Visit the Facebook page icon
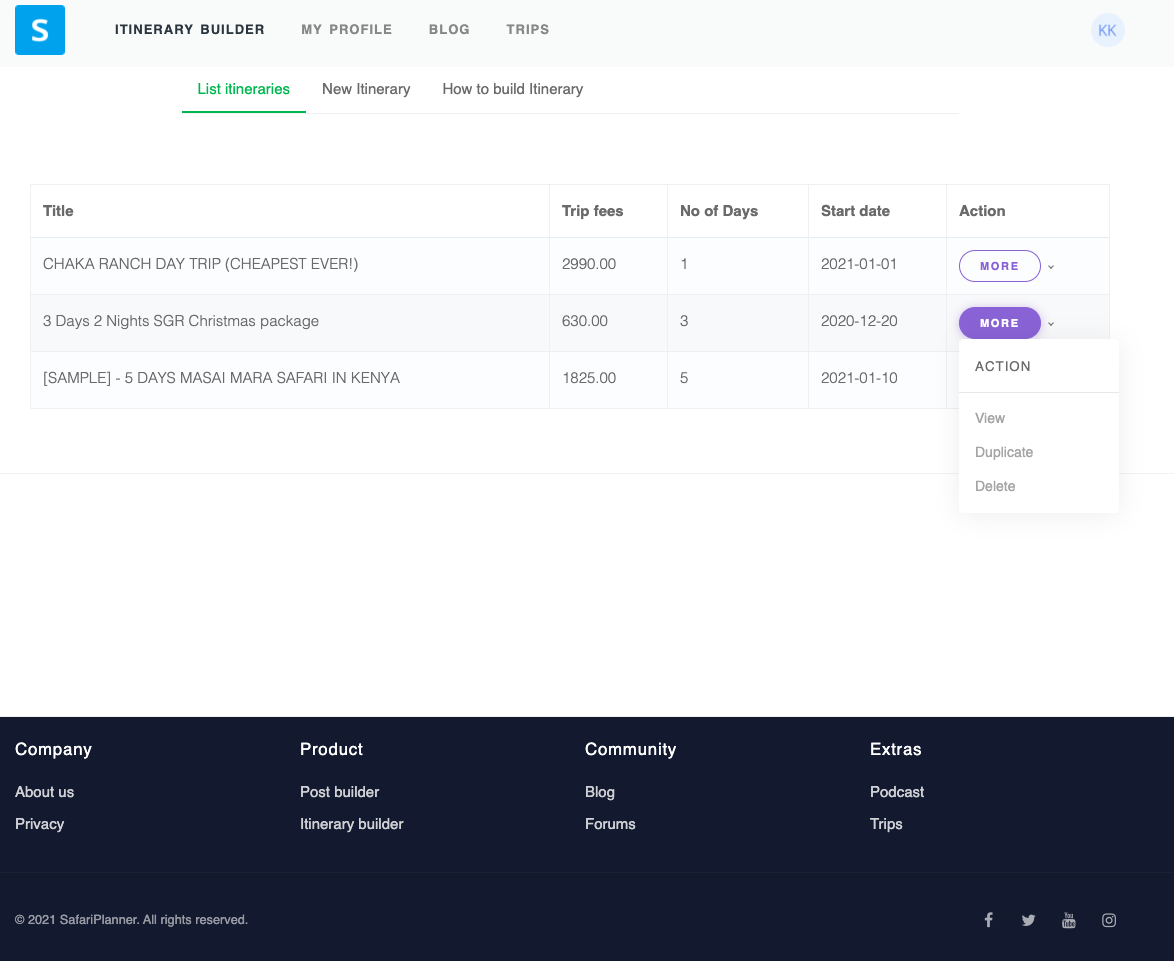 click(x=988, y=920)
